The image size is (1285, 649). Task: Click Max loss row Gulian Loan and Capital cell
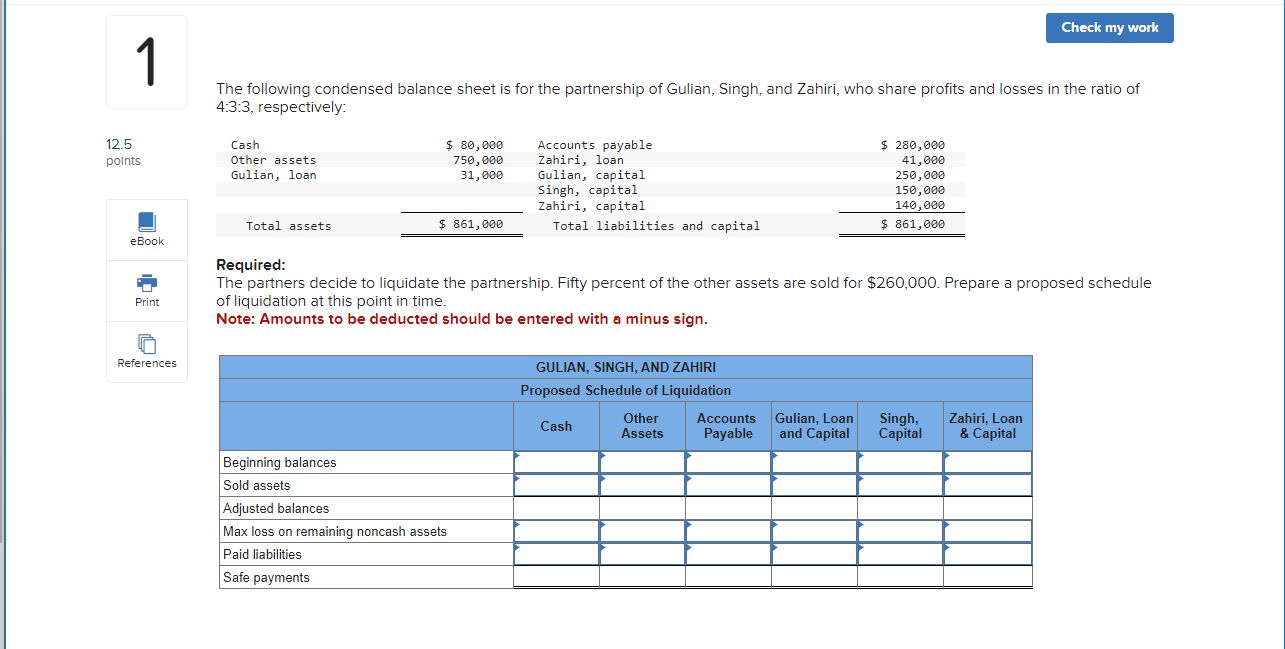click(813, 531)
